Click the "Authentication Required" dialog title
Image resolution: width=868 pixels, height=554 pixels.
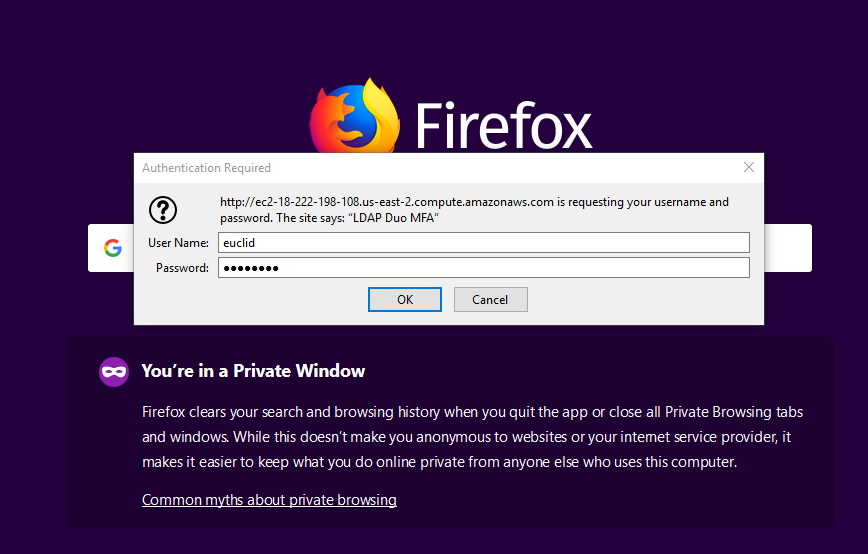point(206,168)
